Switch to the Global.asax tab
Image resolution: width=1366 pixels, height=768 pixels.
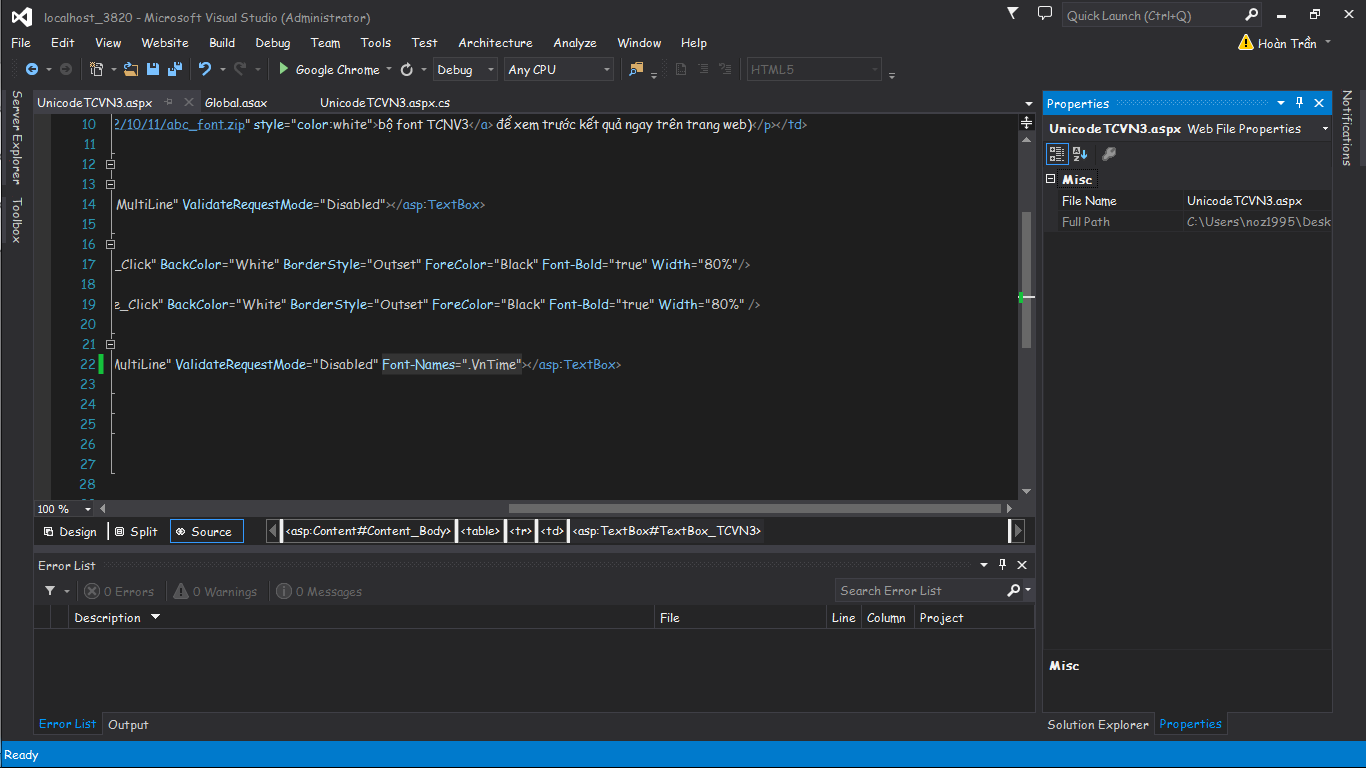pyautogui.click(x=236, y=102)
